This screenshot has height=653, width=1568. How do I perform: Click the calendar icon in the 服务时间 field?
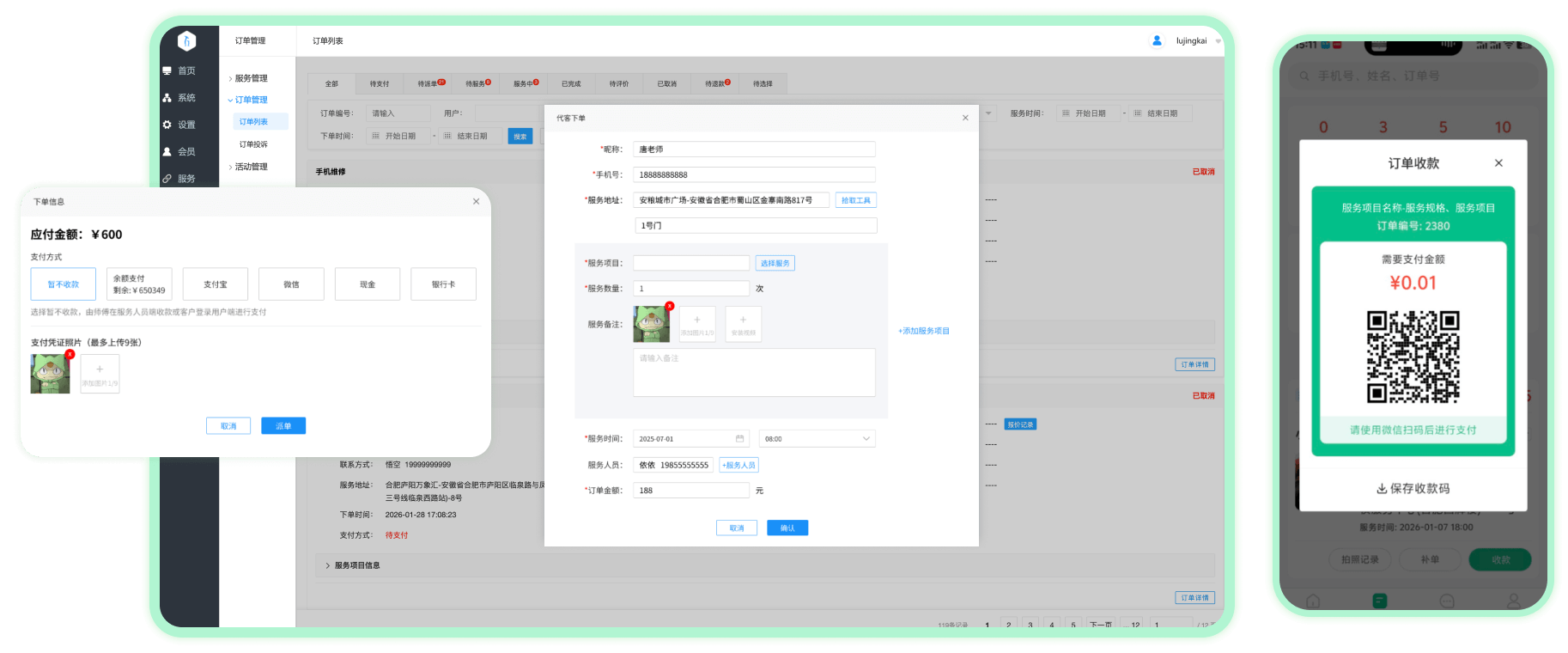[739, 439]
